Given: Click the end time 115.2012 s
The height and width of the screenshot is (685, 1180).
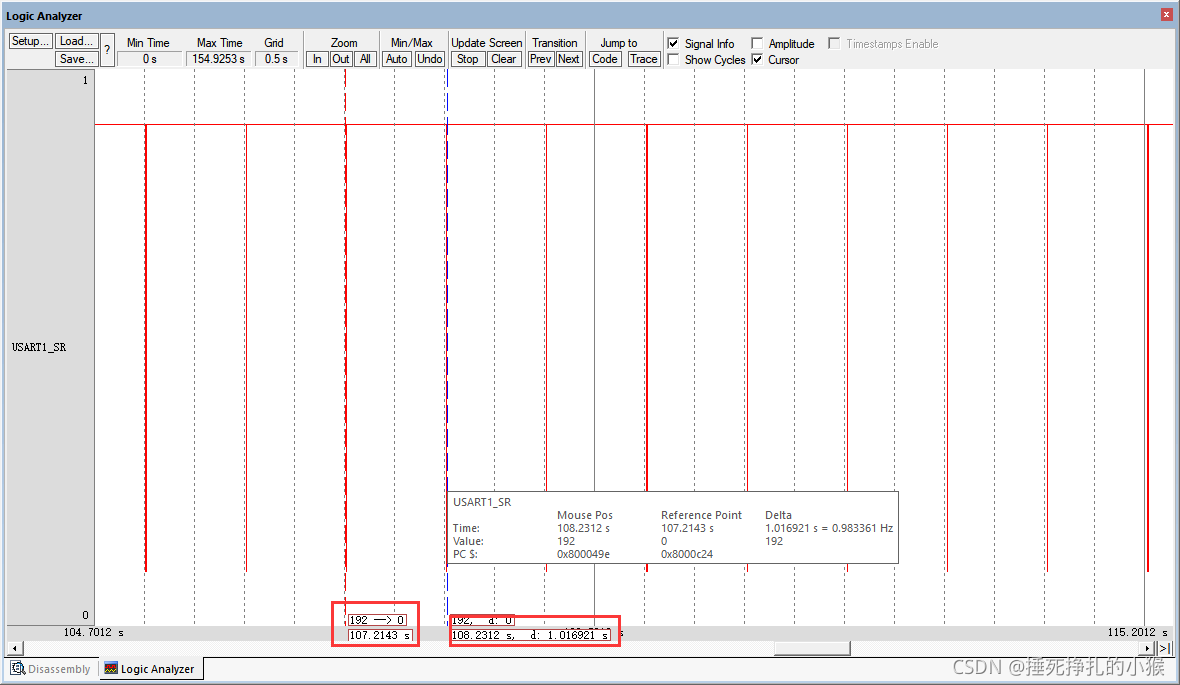Looking at the screenshot, I should pyautogui.click(x=1137, y=632).
